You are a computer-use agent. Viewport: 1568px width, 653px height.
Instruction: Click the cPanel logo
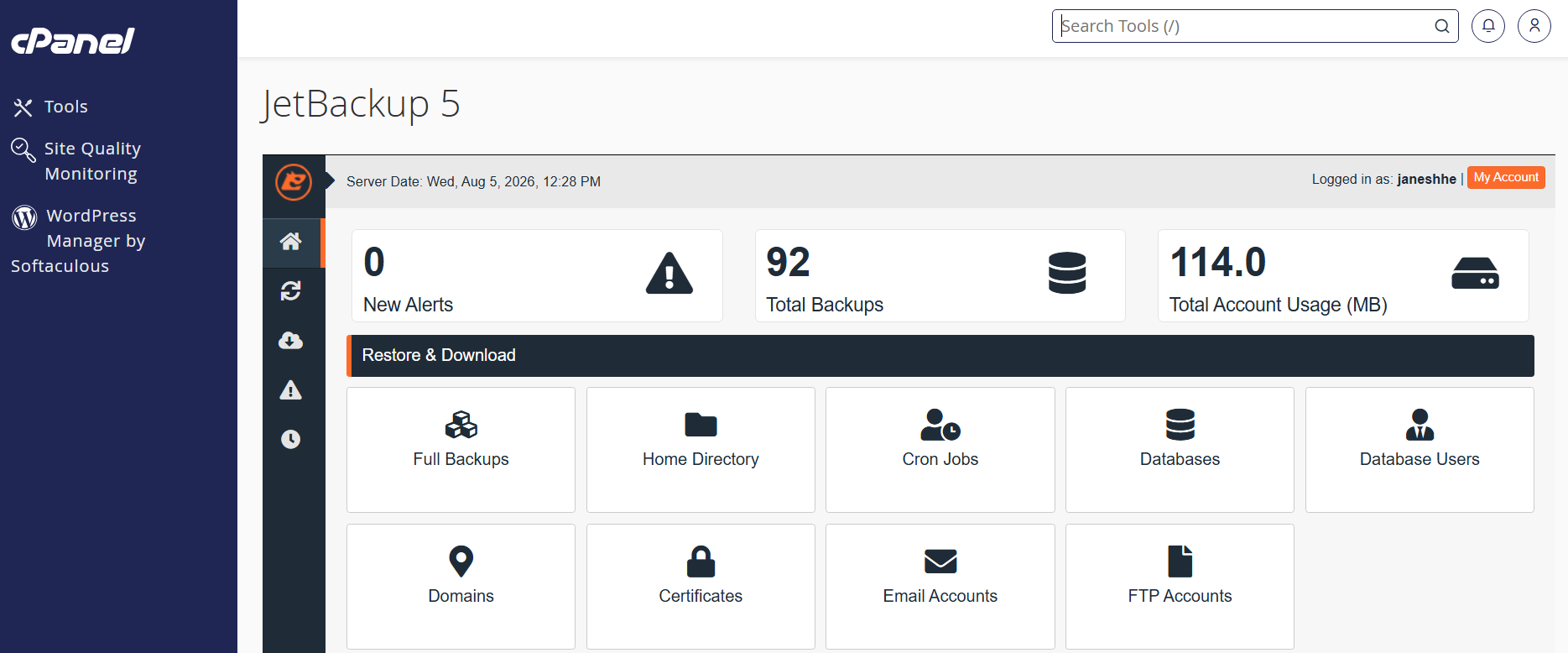pyautogui.click(x=72, y=41)
